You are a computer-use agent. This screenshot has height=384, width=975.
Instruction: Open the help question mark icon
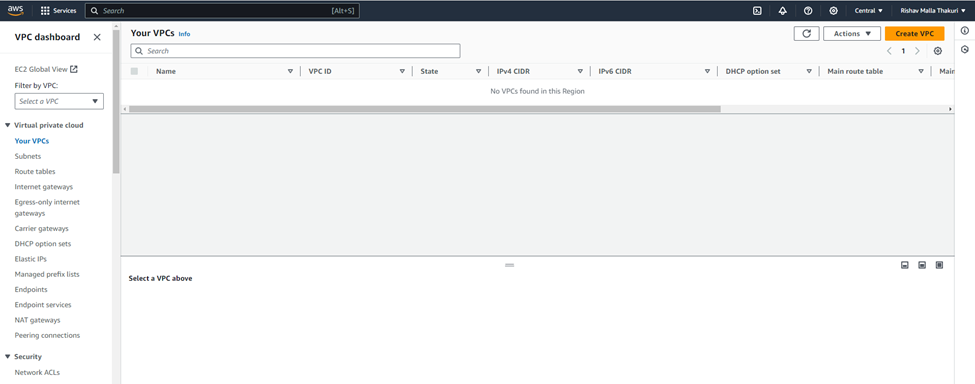click(808, 11)
